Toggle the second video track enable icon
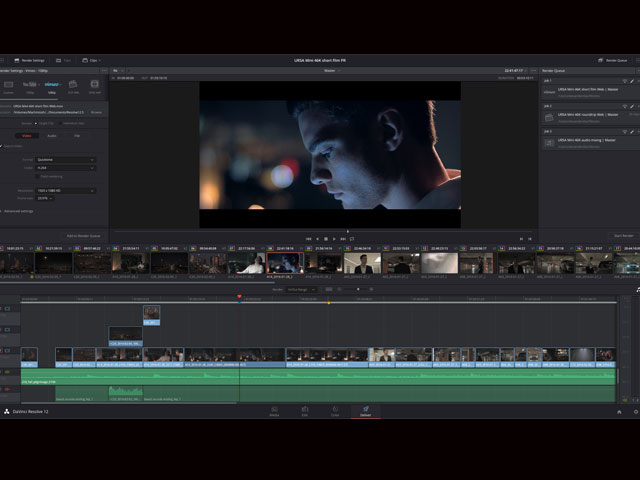 coord(7,329)
